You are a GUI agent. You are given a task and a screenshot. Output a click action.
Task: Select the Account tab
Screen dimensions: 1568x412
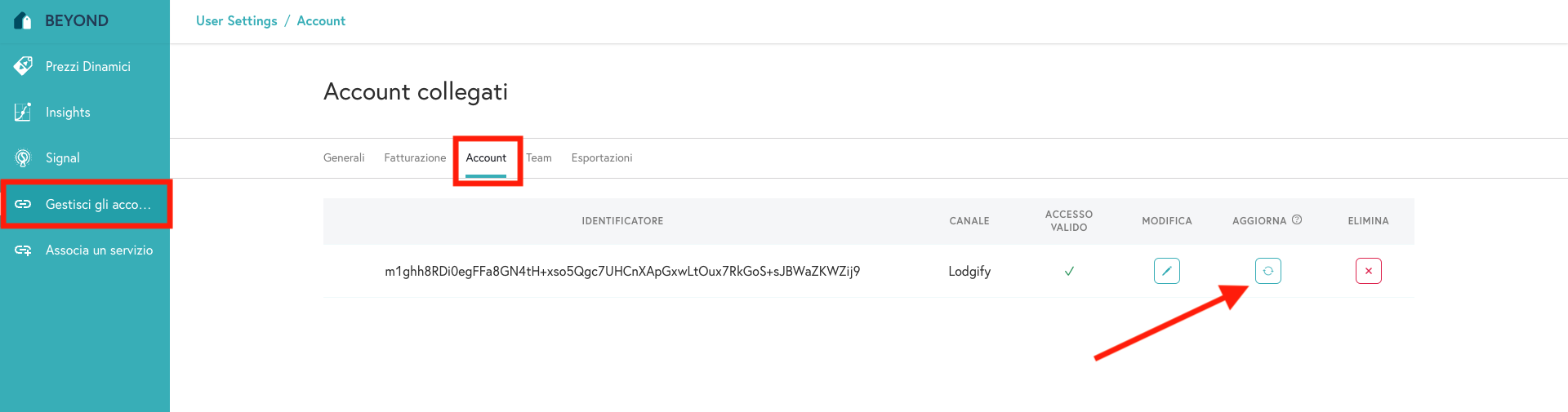click(x=486, y=157)
